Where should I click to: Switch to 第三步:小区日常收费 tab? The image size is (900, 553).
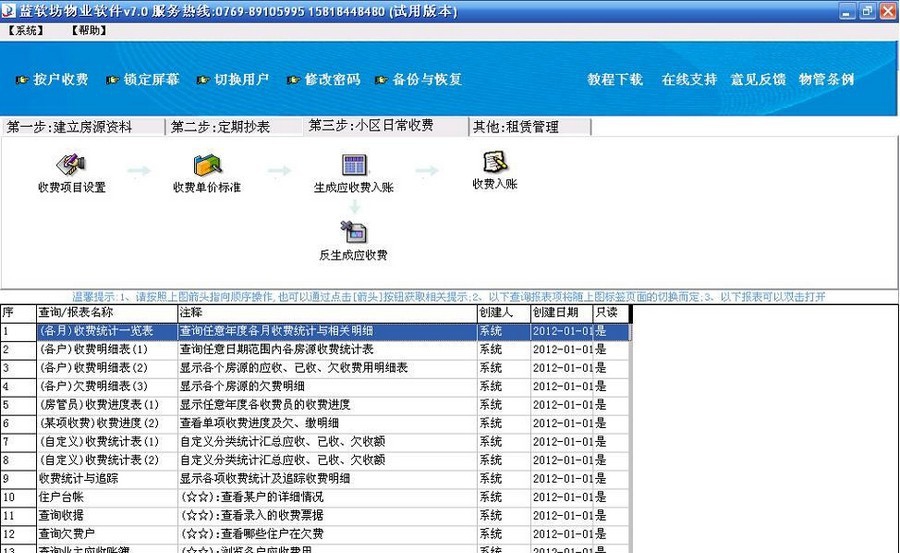386,125
